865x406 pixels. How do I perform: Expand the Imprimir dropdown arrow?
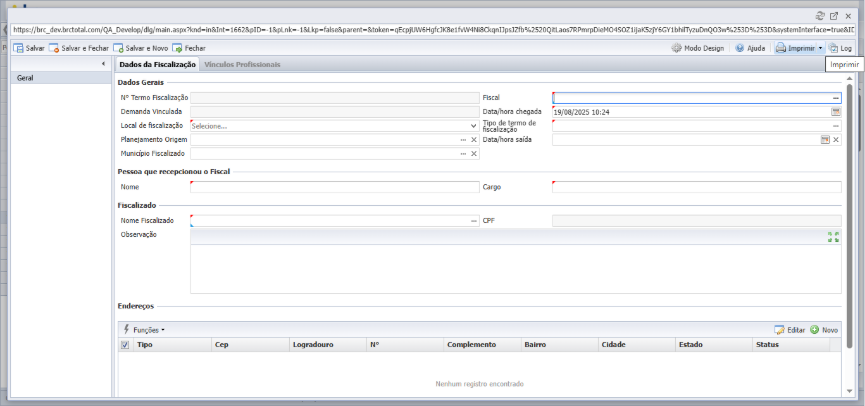point(820,49)
